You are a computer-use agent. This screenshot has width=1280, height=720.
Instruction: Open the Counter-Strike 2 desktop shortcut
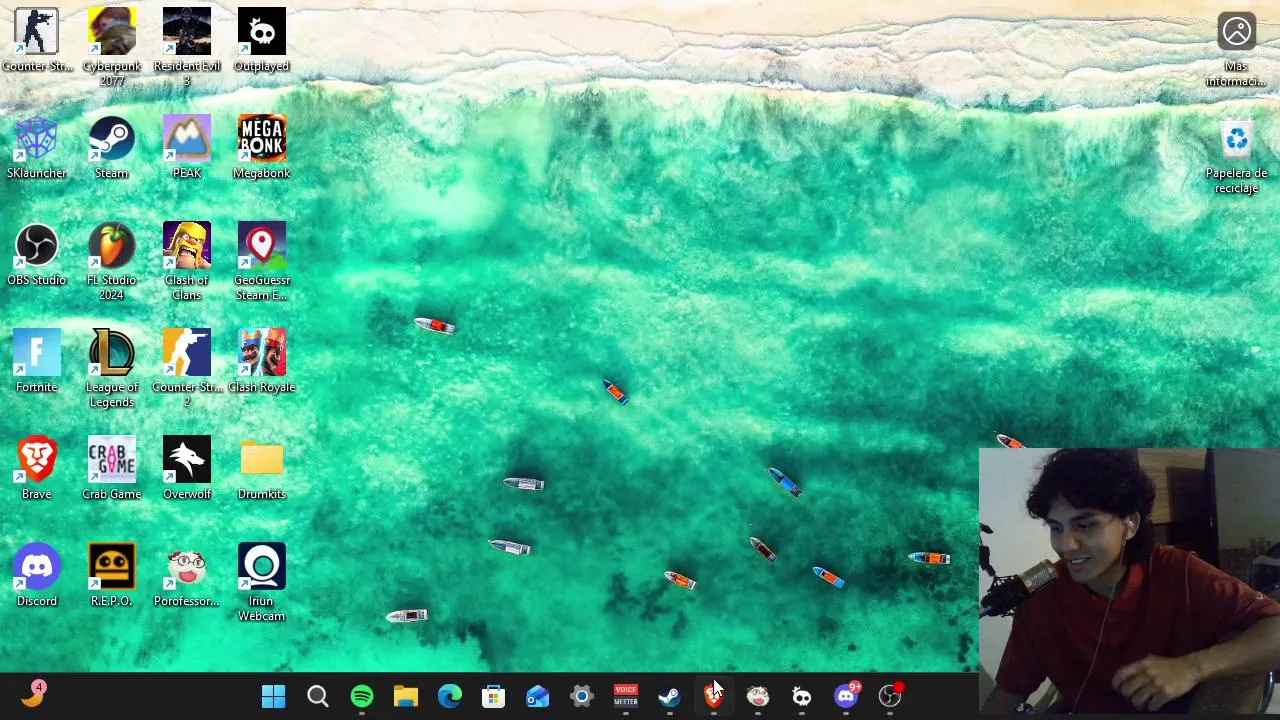click(187, 368)
